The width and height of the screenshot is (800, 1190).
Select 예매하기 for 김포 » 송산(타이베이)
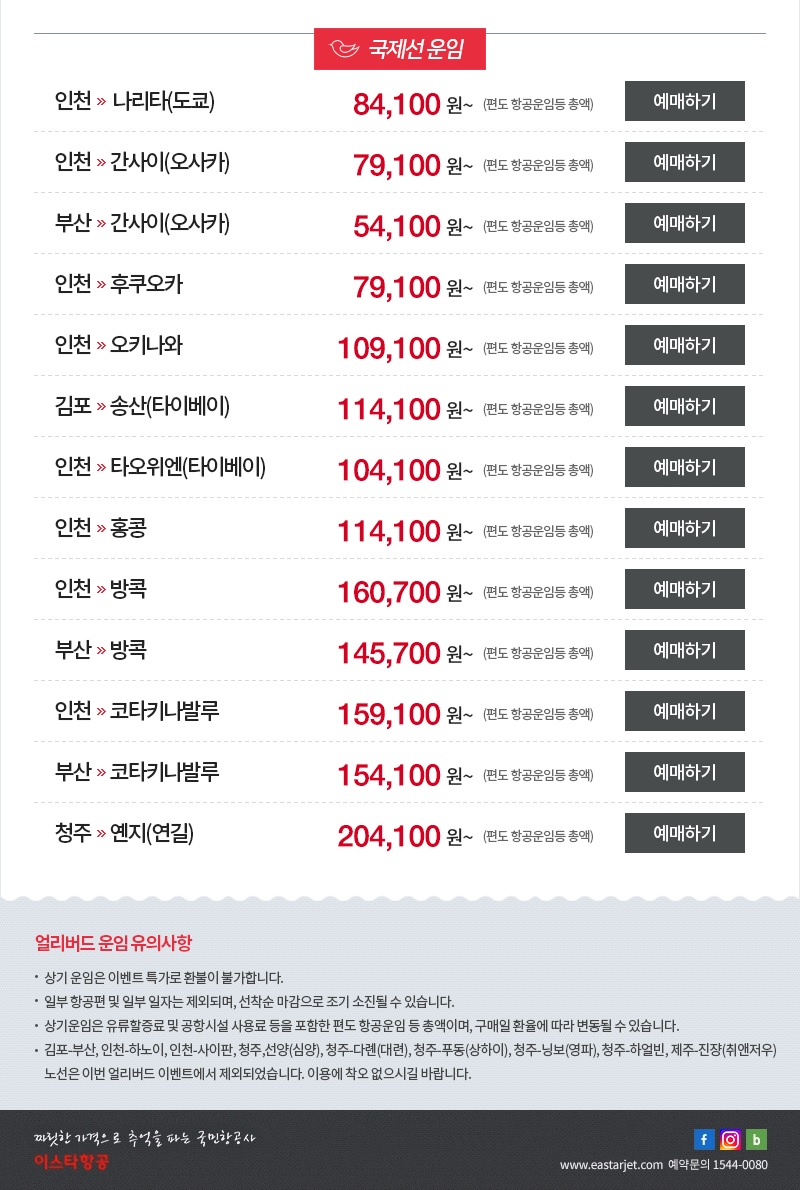[684, 406]
